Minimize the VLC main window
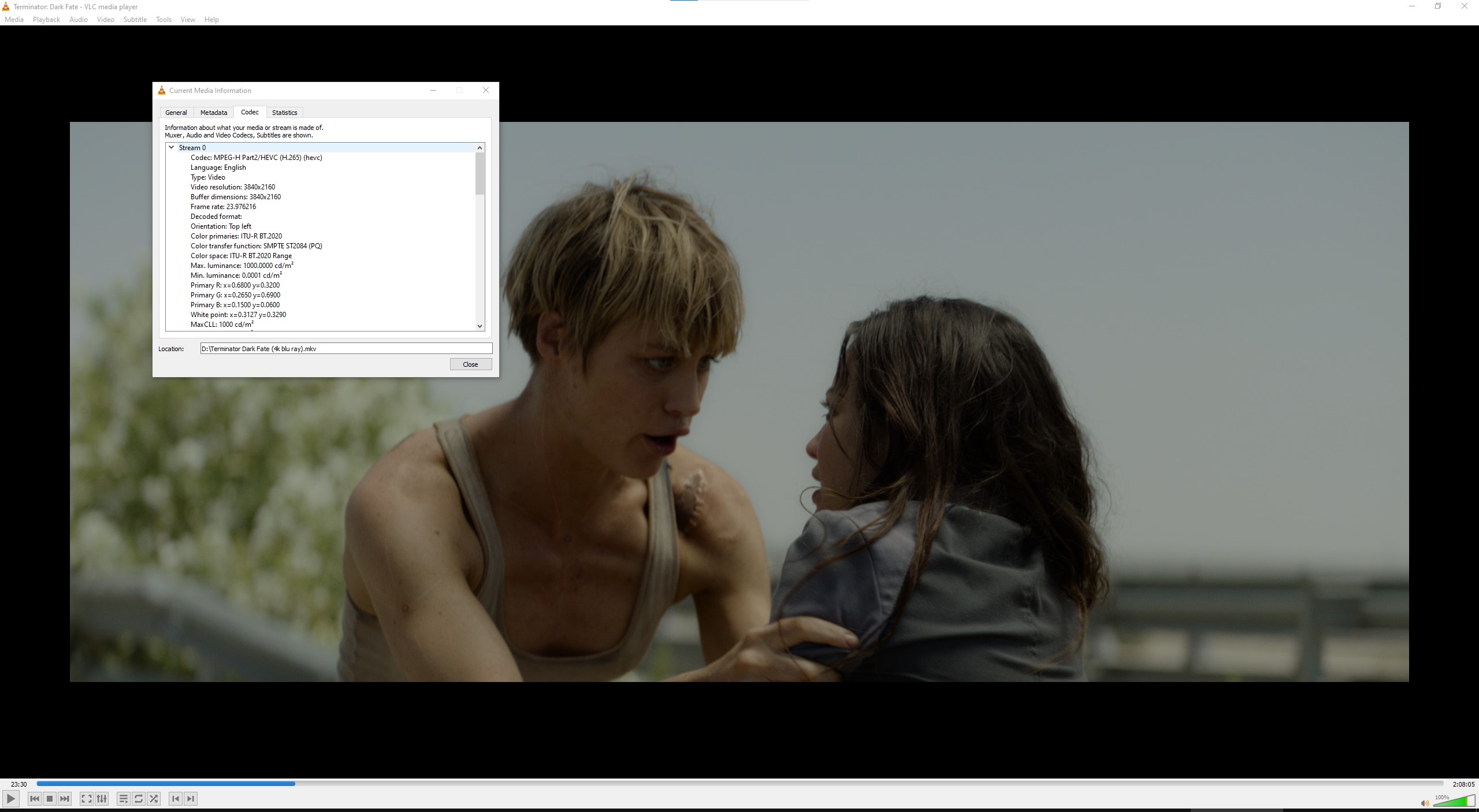This screenshot has width=1479, height=812. point(1411,6)
